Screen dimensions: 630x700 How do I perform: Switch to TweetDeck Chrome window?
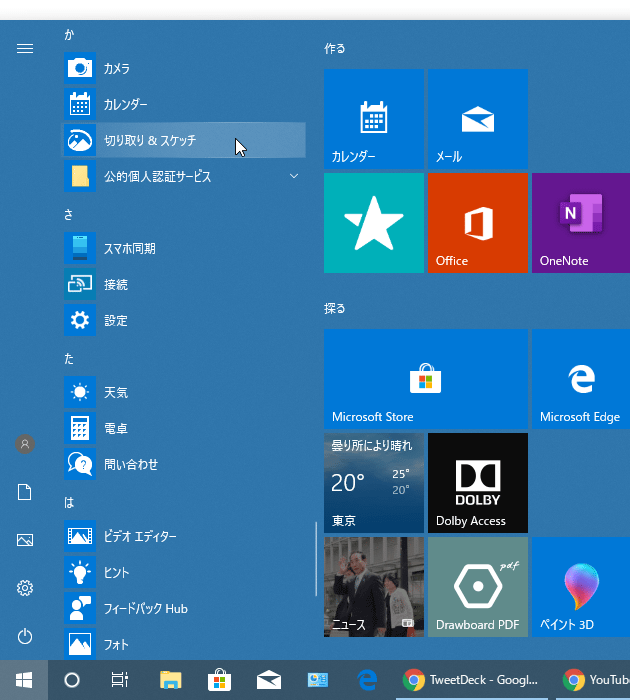[x=471, y=680]
